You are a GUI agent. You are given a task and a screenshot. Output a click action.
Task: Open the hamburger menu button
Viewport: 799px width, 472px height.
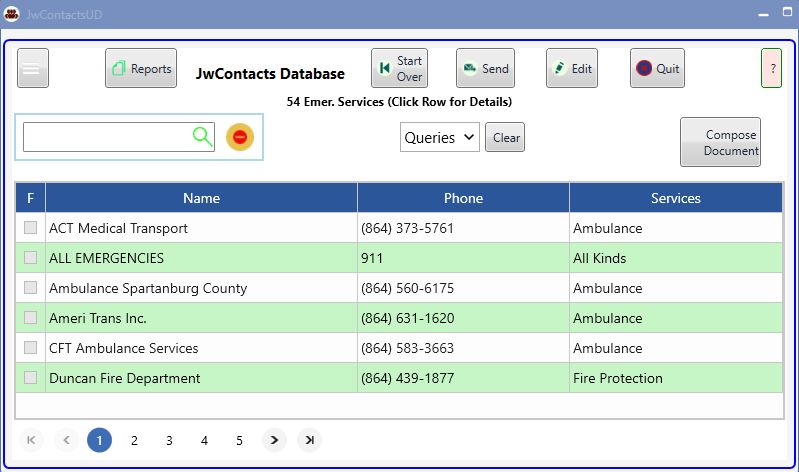click(x=33, y=68)
